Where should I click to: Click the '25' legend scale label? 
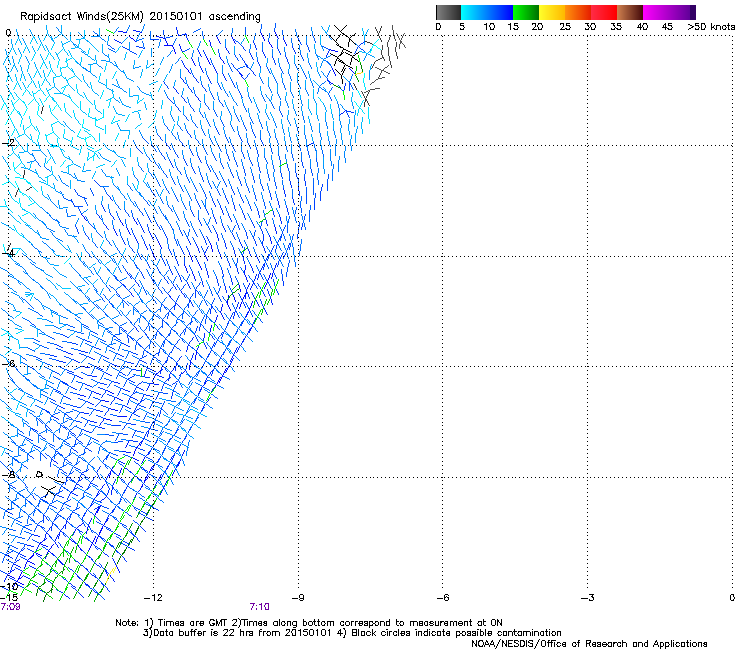[564, 27]
